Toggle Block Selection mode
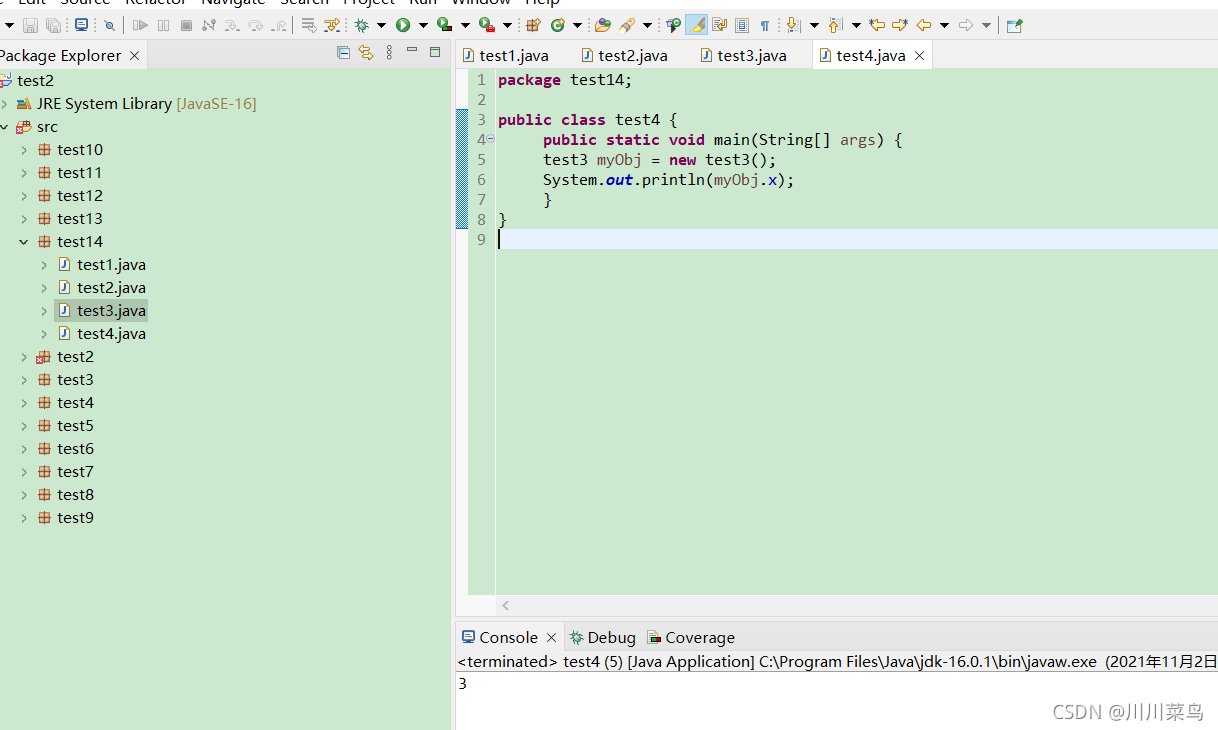The image size is (1218, 730). click(741, 25)
